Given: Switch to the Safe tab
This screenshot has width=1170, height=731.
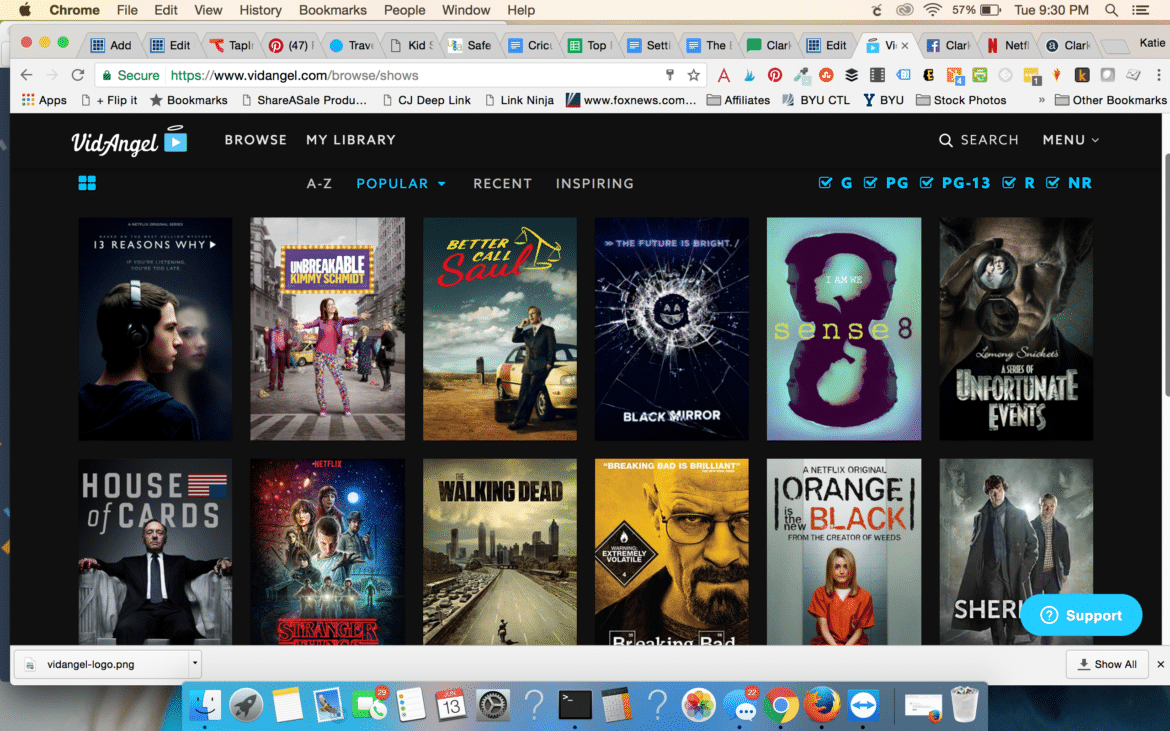Looking at the screenshot, I should (x=470, y=46).
